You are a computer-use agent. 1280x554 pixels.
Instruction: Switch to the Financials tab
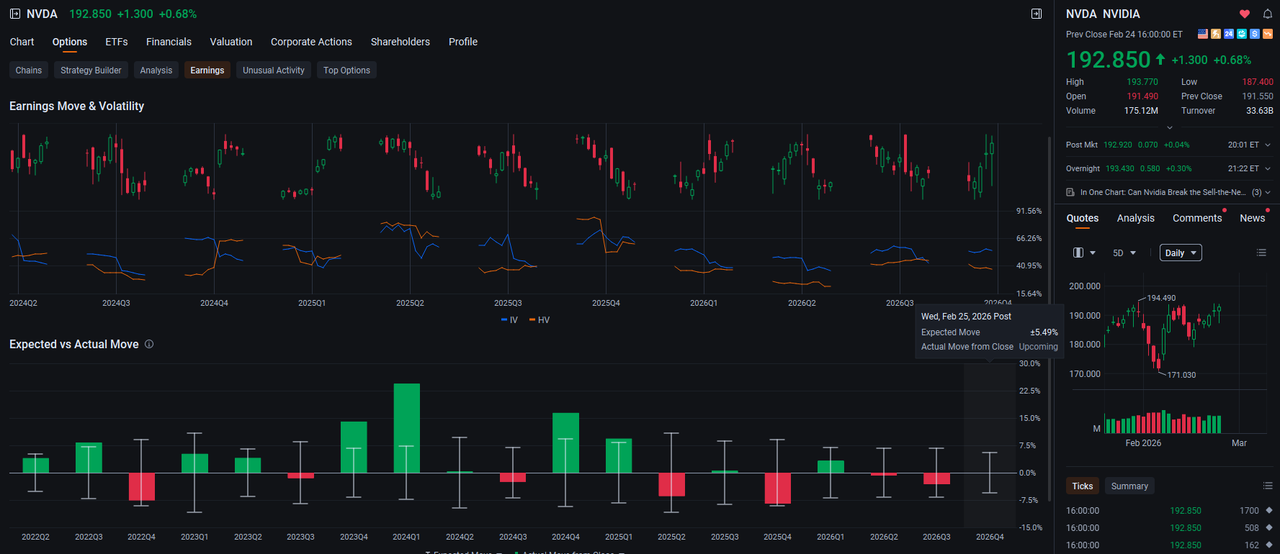(x=168, y=42)
